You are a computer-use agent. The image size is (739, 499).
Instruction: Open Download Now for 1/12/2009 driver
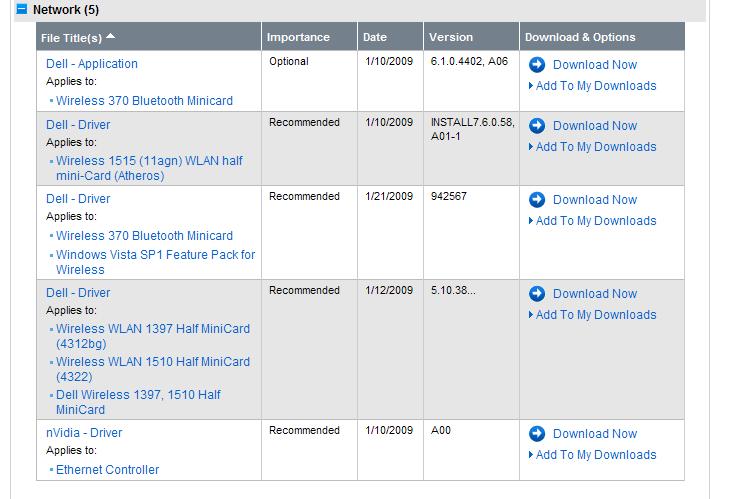click(x=595, y=294)
